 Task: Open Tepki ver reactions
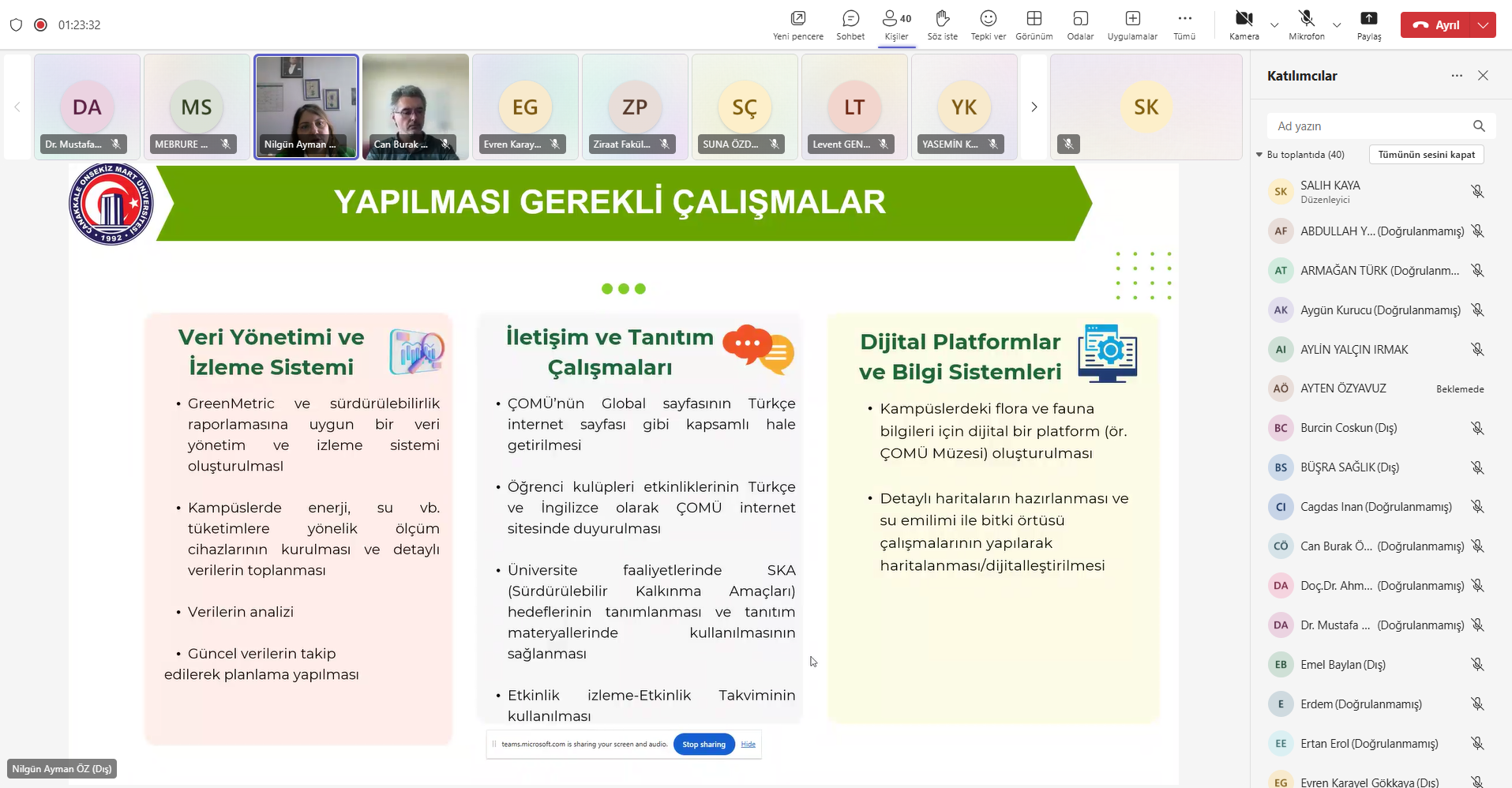(988, 24)
